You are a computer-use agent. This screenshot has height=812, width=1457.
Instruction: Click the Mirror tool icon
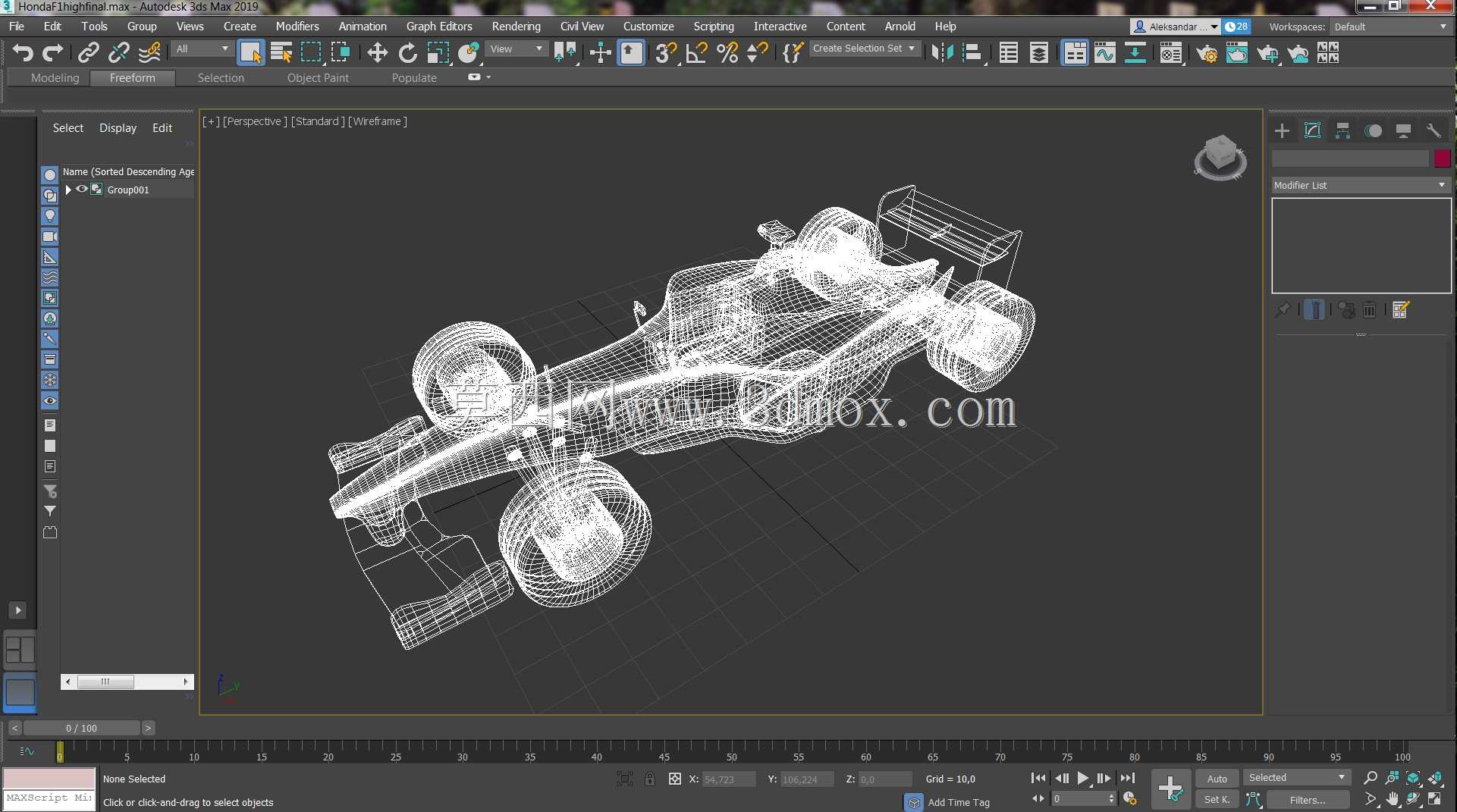pyautogui.click(x=943, y=53)
